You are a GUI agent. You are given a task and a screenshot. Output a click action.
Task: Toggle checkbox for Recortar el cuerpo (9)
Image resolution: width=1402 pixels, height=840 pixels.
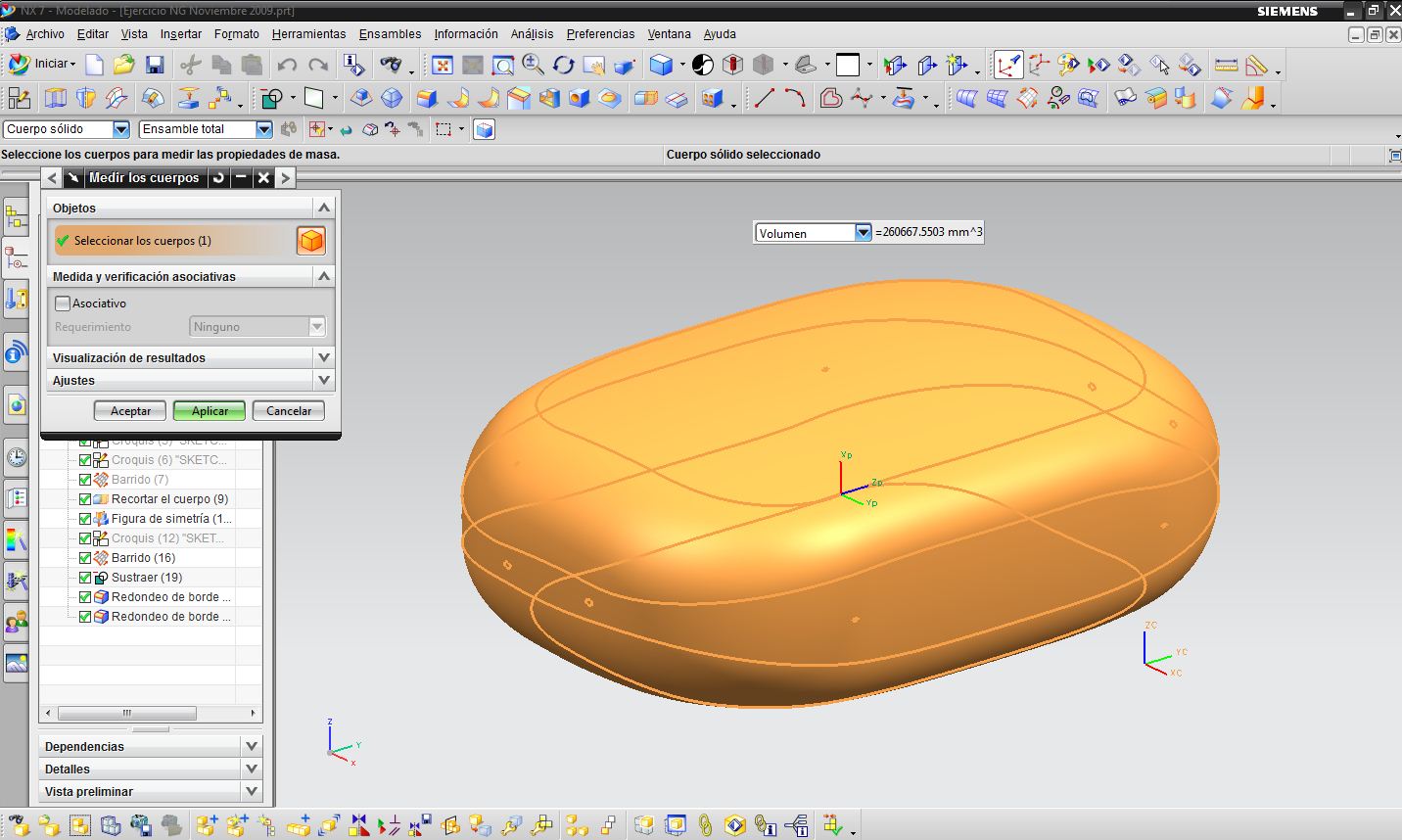click(x=85, y=499)
